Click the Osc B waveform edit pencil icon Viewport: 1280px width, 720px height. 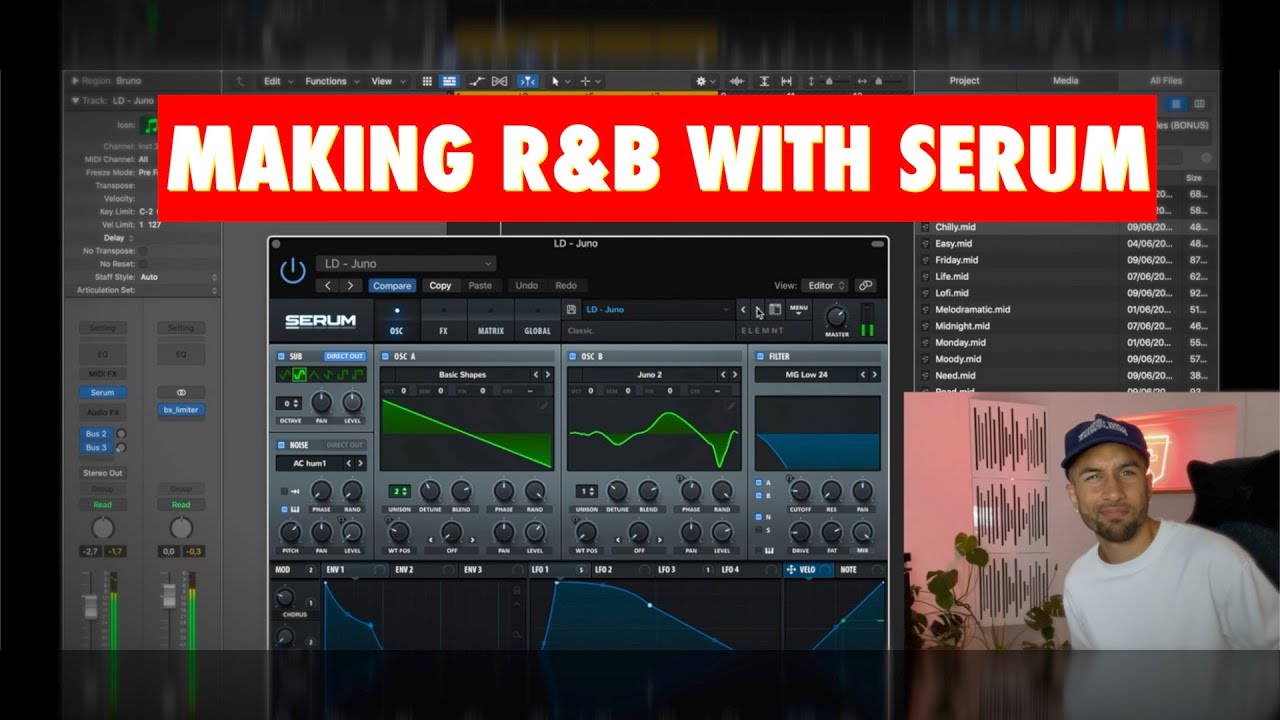point(731,406)
